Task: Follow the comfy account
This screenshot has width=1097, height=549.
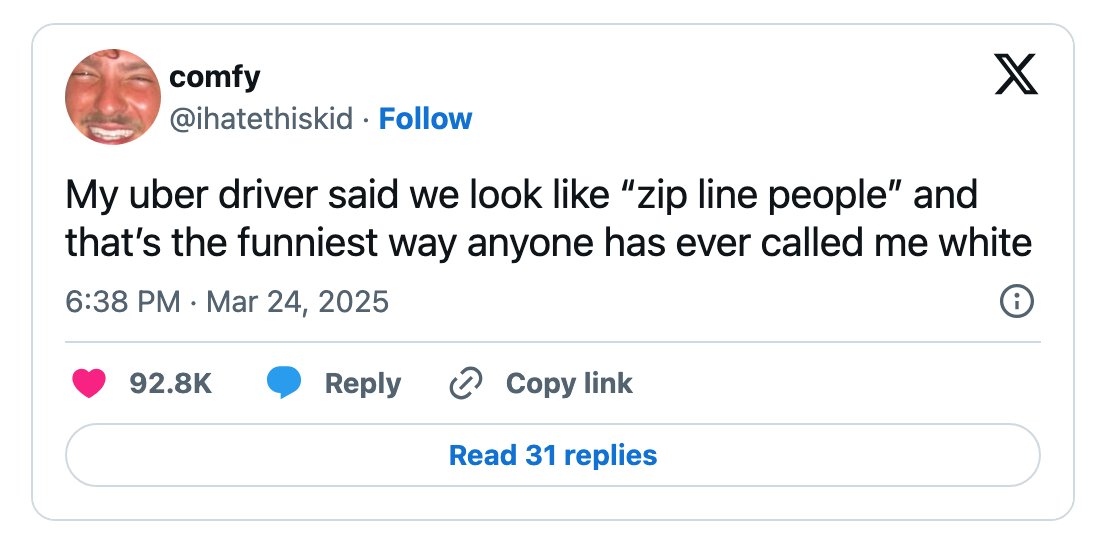Action: (x=425, y=119)
